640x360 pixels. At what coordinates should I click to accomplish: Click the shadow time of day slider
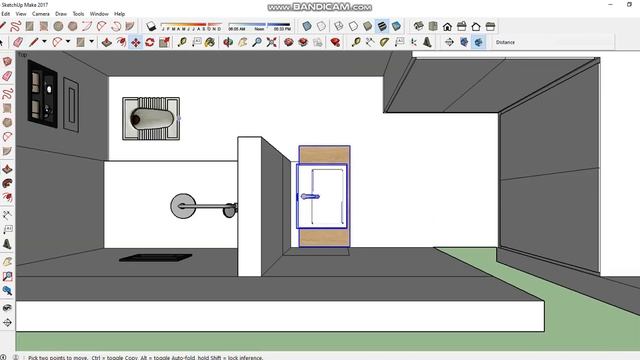click(x=259, y=27)
